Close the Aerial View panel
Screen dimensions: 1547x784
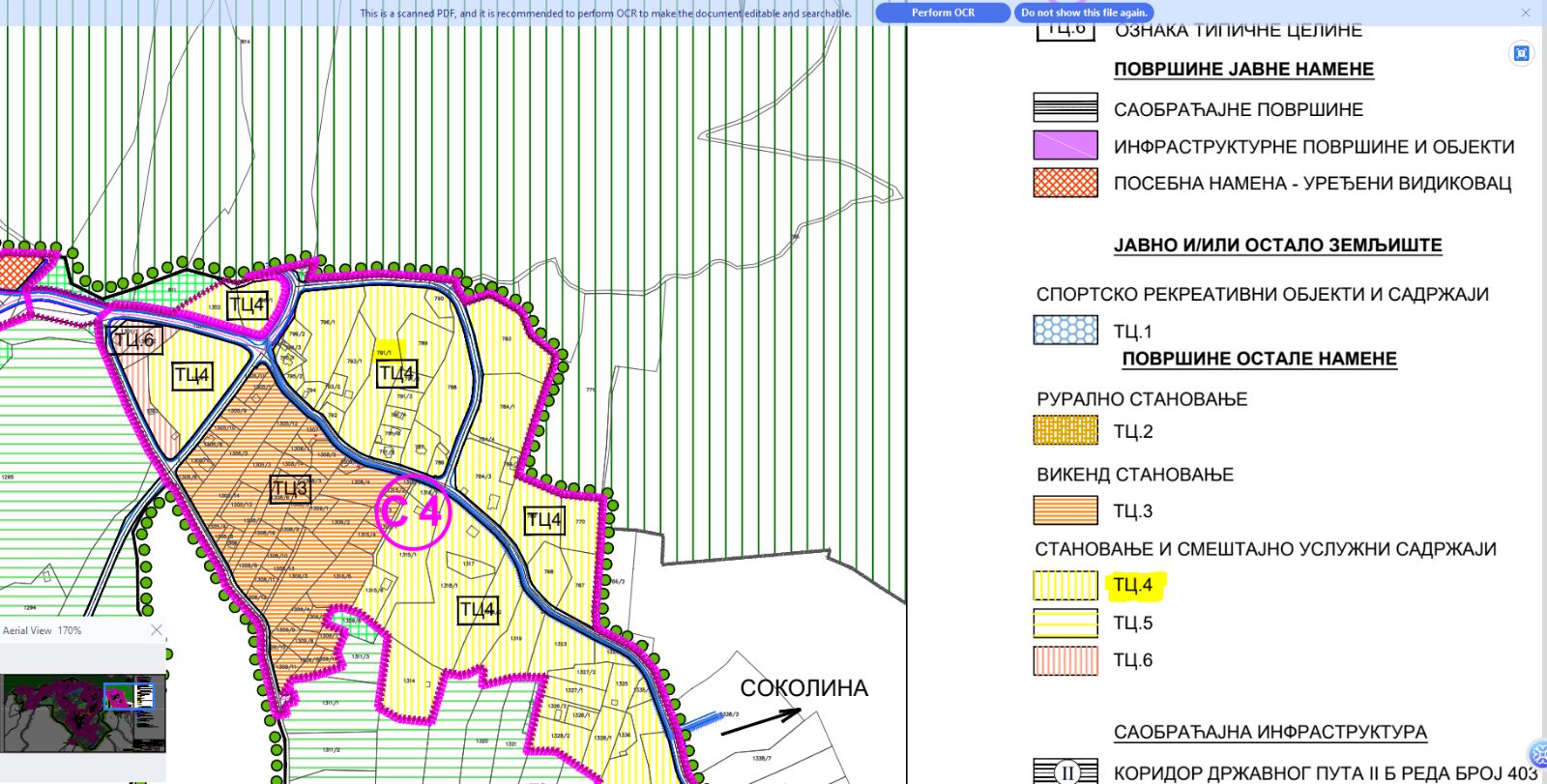(x=157, y=630)
